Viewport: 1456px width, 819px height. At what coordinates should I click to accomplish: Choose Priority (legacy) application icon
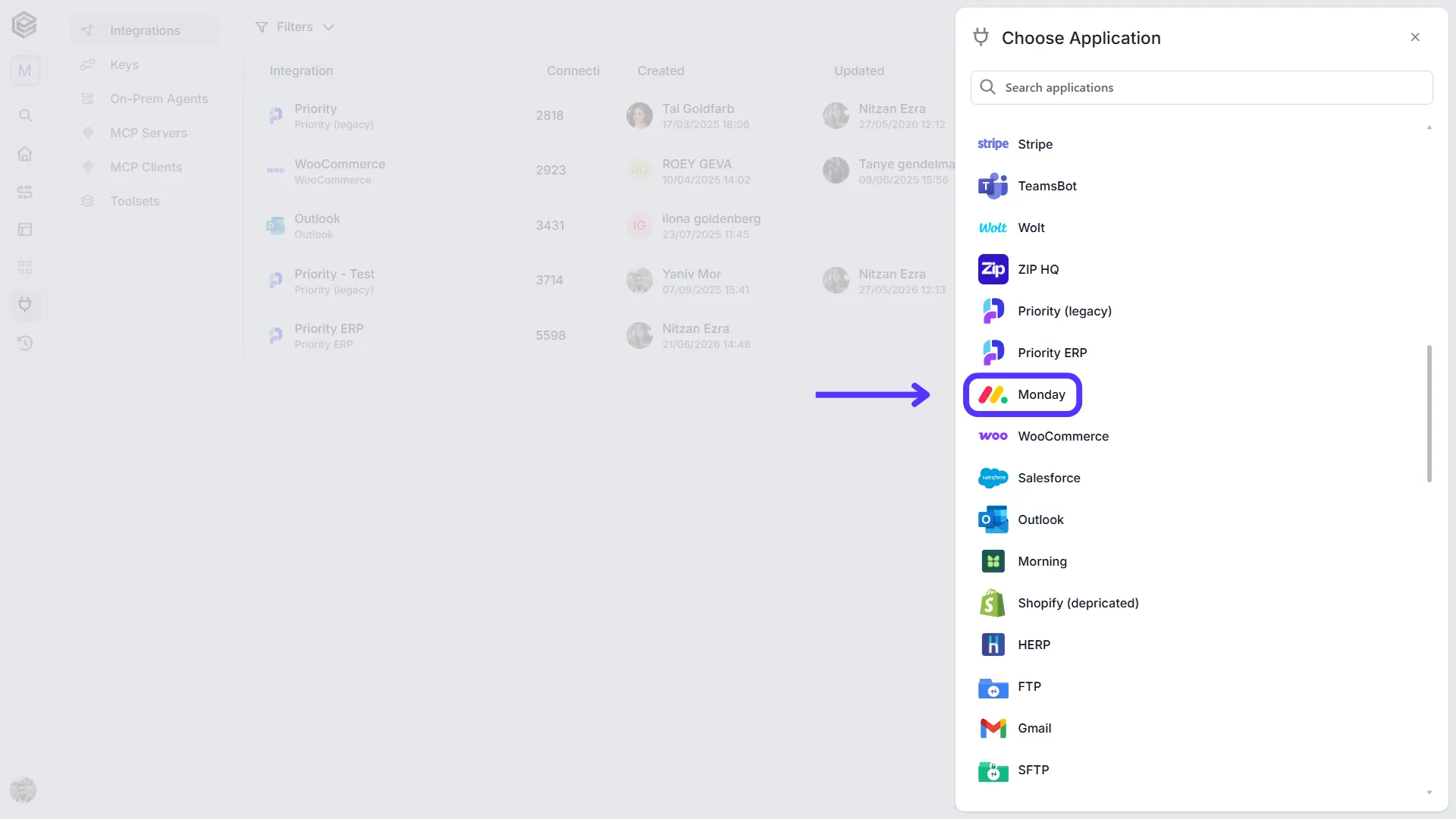click(993, 311)
